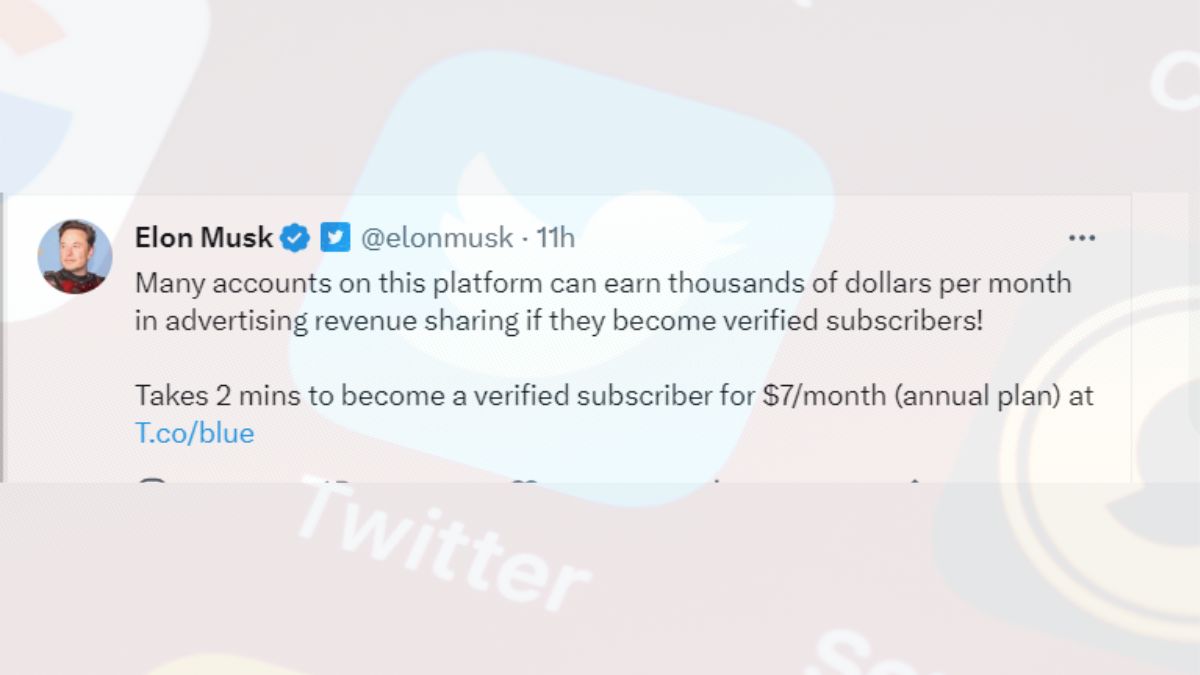Image resolution: width=1200 pixels, height=675 pixels.
Task: Click the reply icon under the tweet
Action: pyautogui.click(x=152, y=481)
